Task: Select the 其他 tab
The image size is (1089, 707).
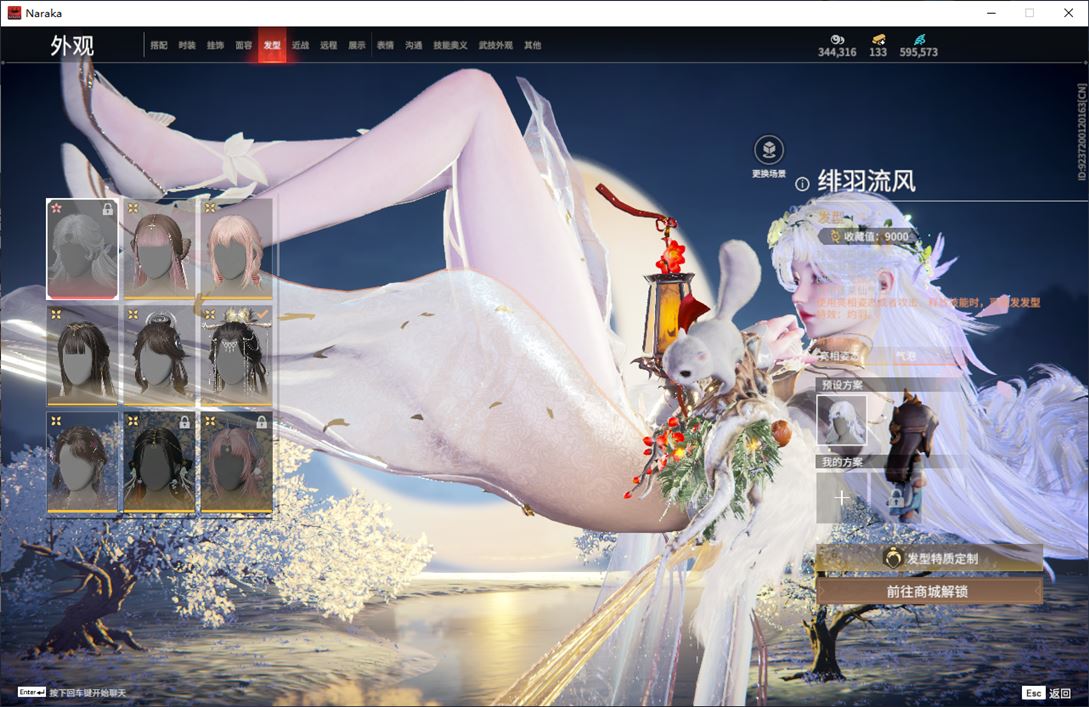Action: 533,45
